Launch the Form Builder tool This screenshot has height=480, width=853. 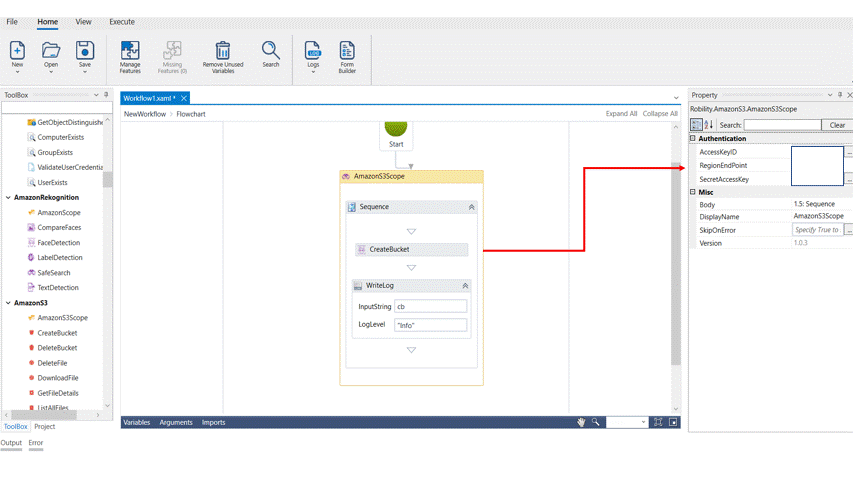click(347, 51)
